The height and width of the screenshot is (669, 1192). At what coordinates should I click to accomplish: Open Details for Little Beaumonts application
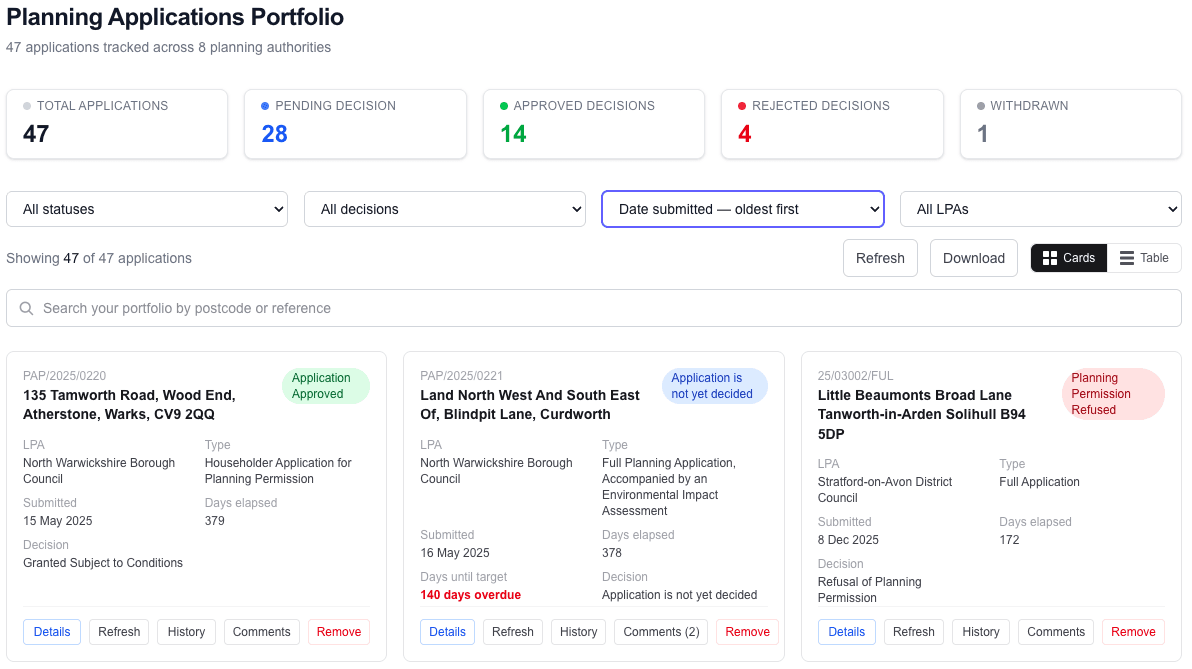(846, 632)
